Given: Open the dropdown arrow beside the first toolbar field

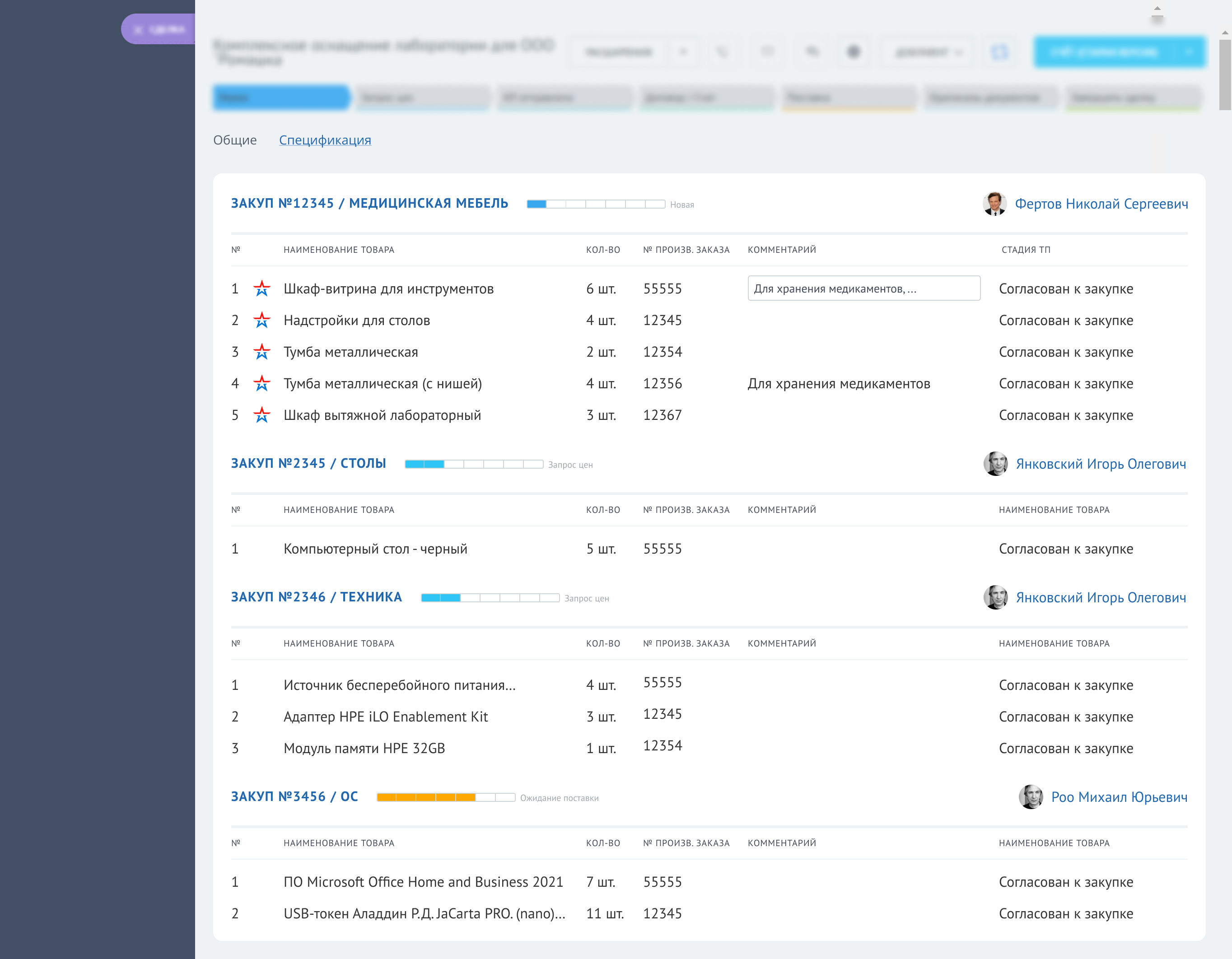Looking at the screenshot, I should point(683,52).
